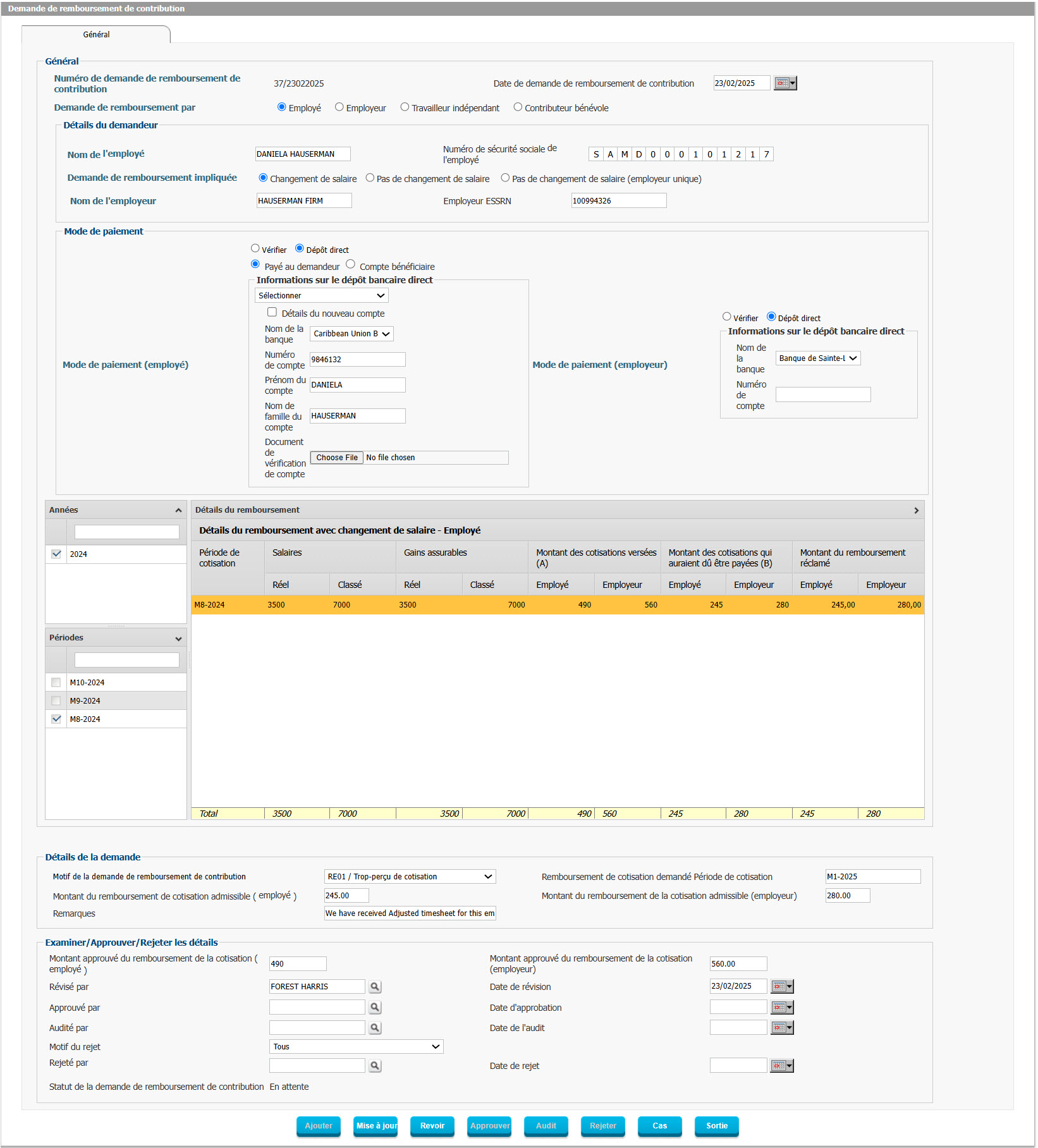Select the Employeur radio button
This screenshot has width=1038, height=1148.
[339, 107]
